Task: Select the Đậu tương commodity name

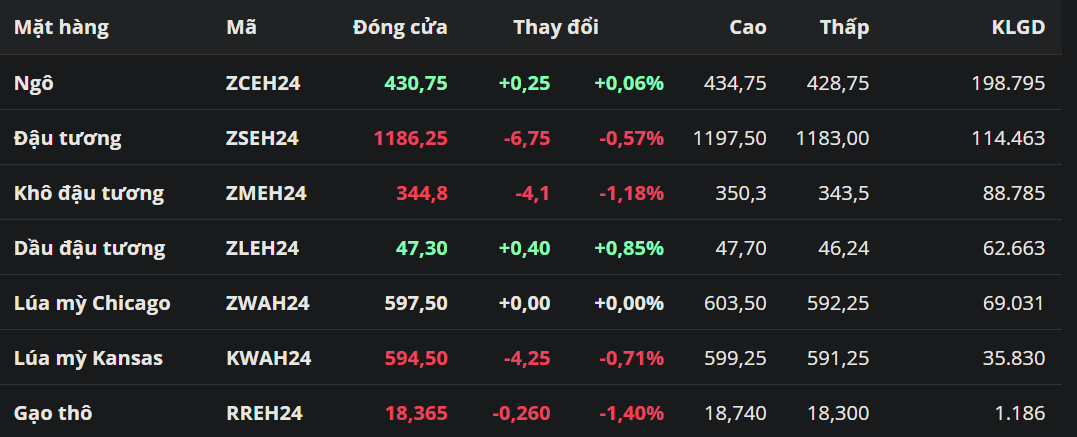Action: [68, 138]
